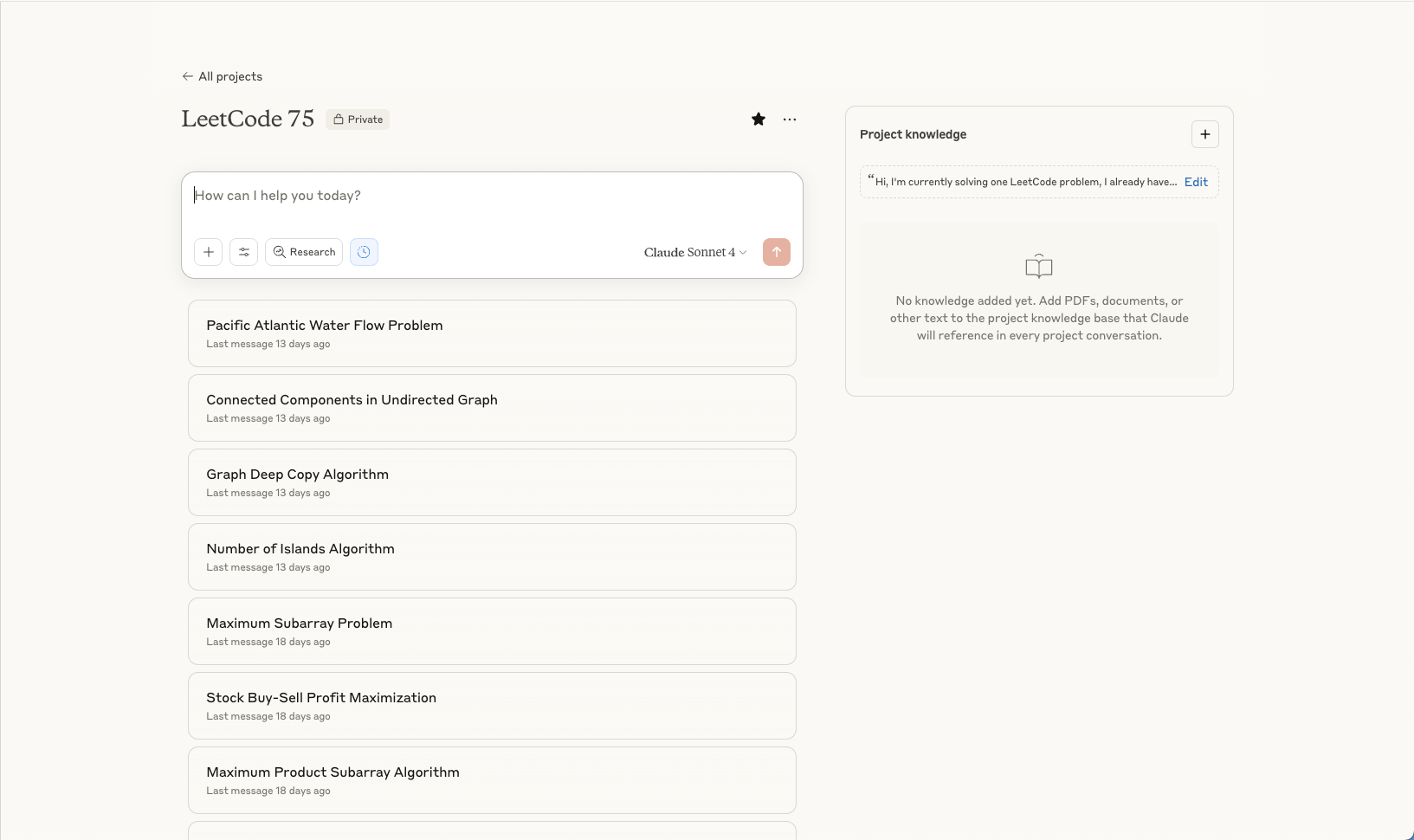The width and height of the screenshot is (1414, 840).
Task: Click the Private visibility badge
Action: tap(358, 120)
